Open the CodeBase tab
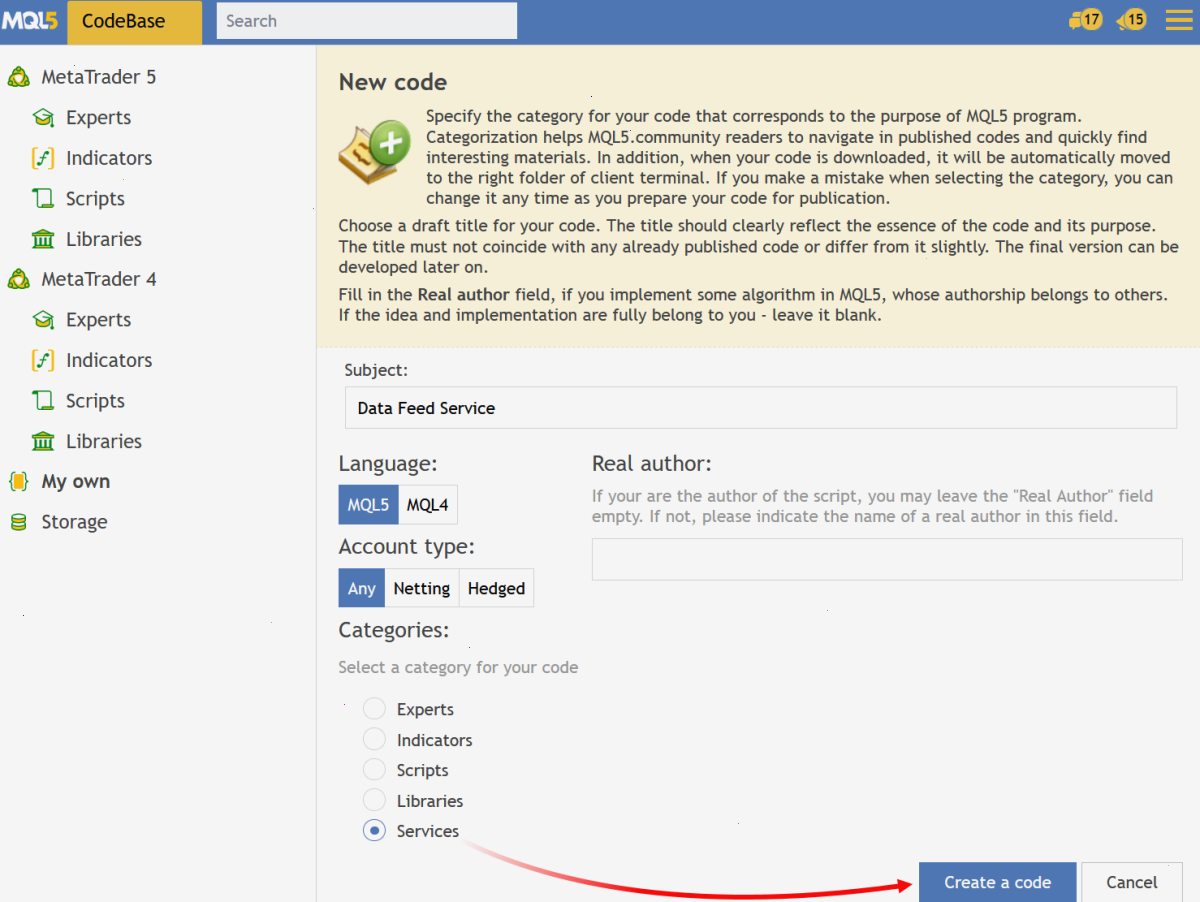Image resolution: width=1200 pixels, height=902 pixels. coord(134,21)
